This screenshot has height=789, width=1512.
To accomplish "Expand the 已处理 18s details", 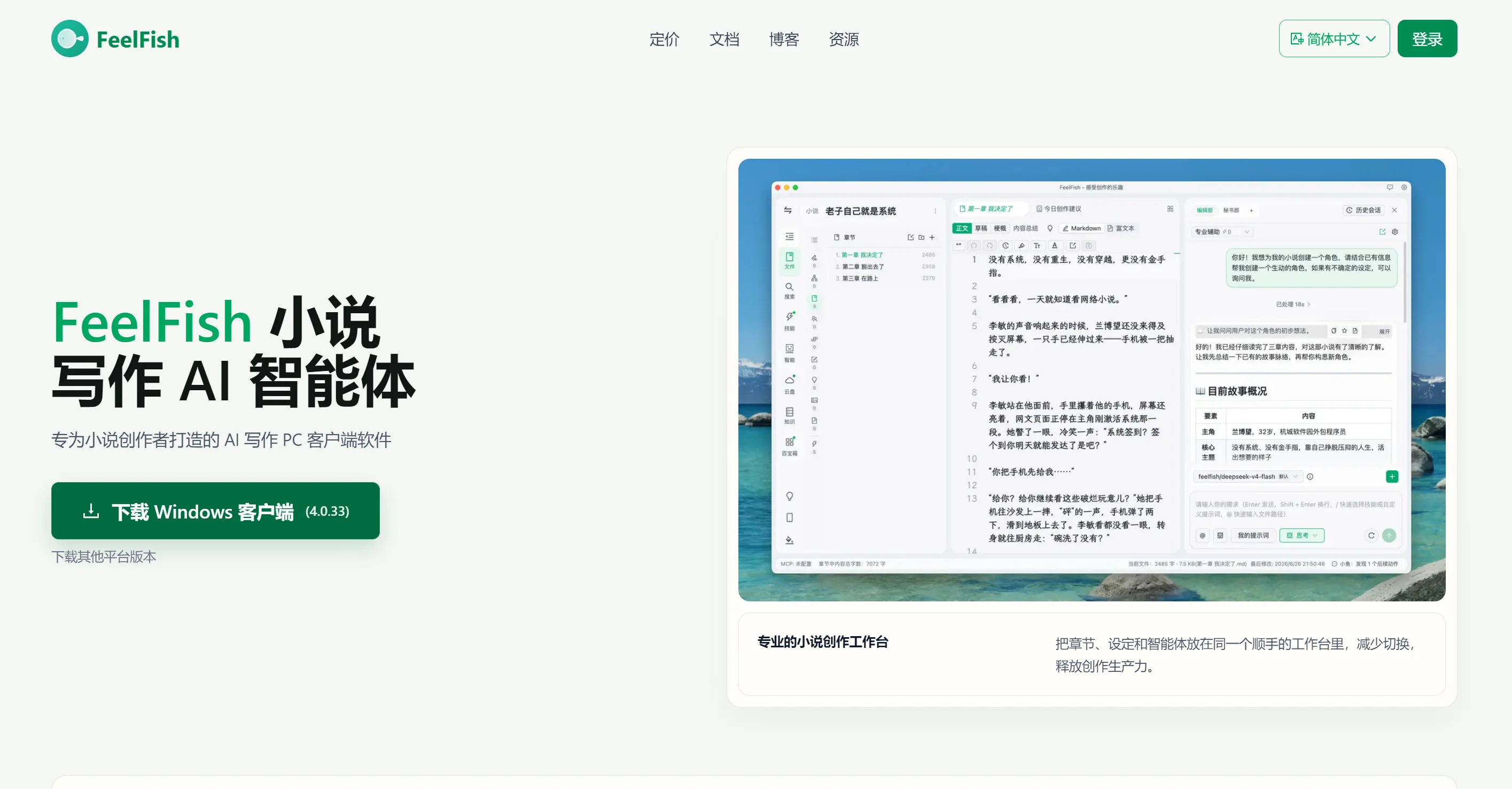I will [1293, 304].
